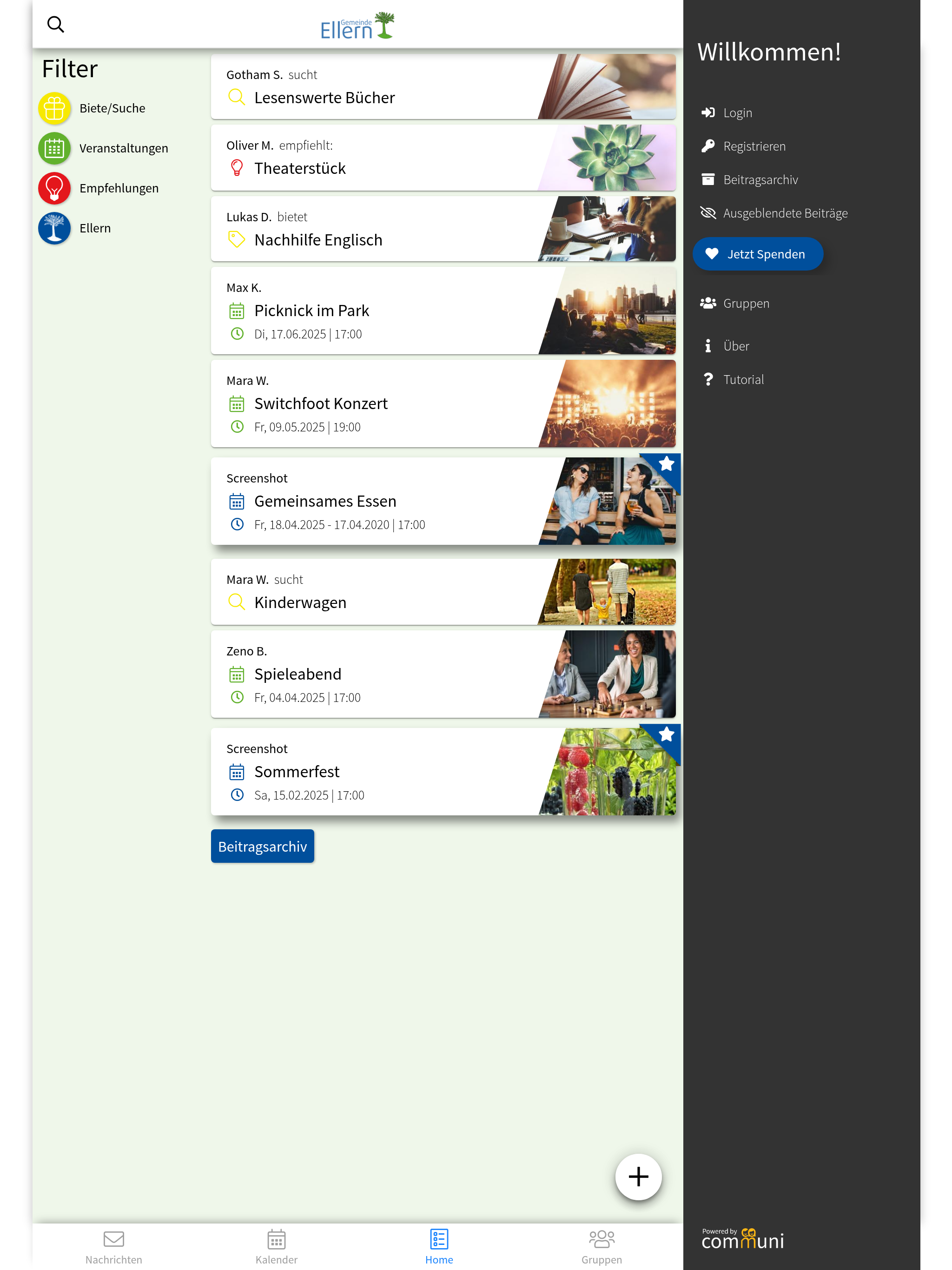Click the star badge on Sommerfest

[x=666, y=734]
